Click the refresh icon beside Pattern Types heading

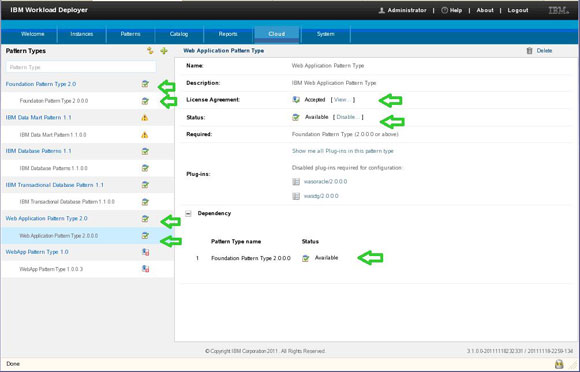coord(150,50)
